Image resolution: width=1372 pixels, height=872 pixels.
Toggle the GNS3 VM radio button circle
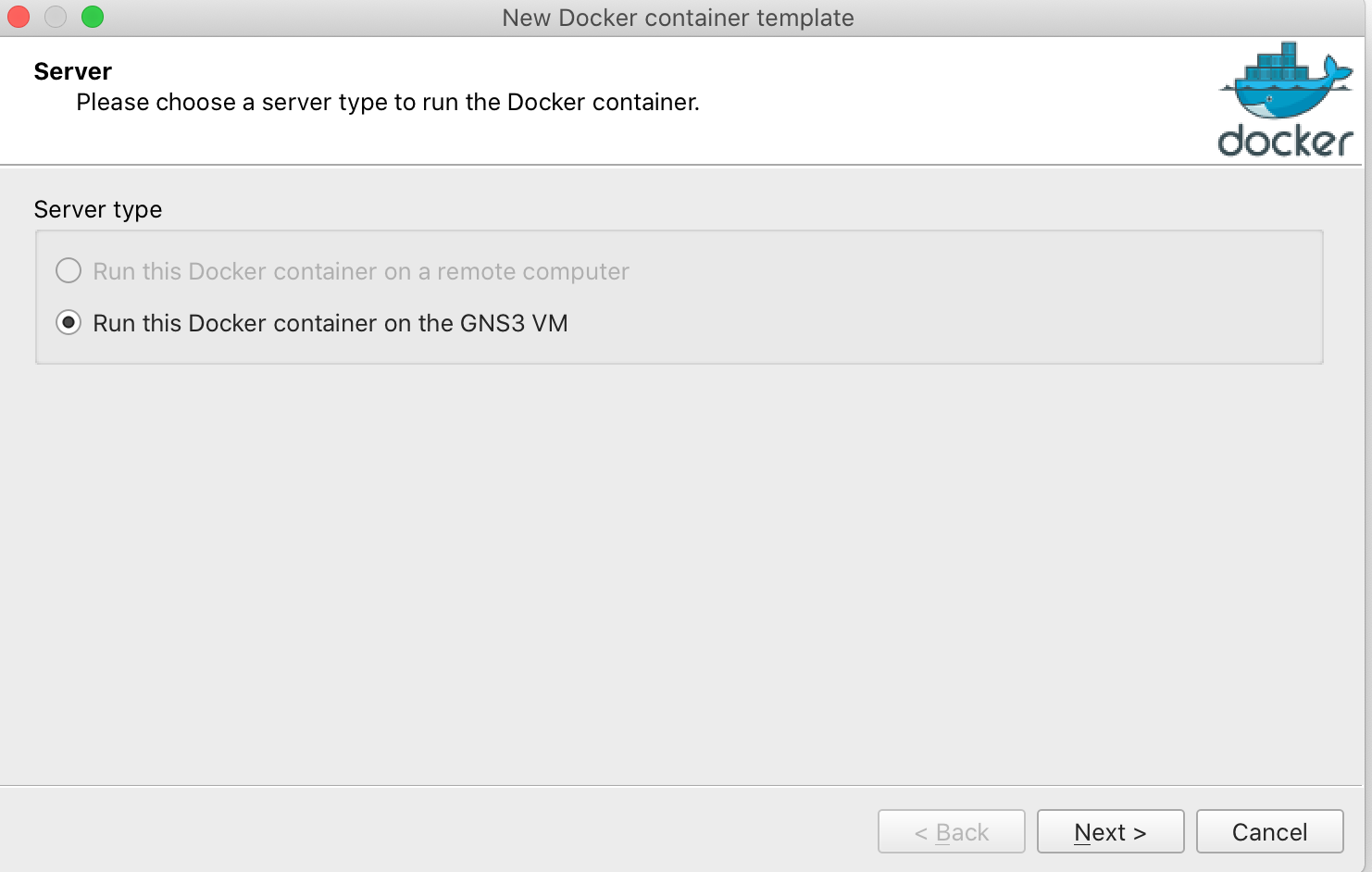pos(69,323)
